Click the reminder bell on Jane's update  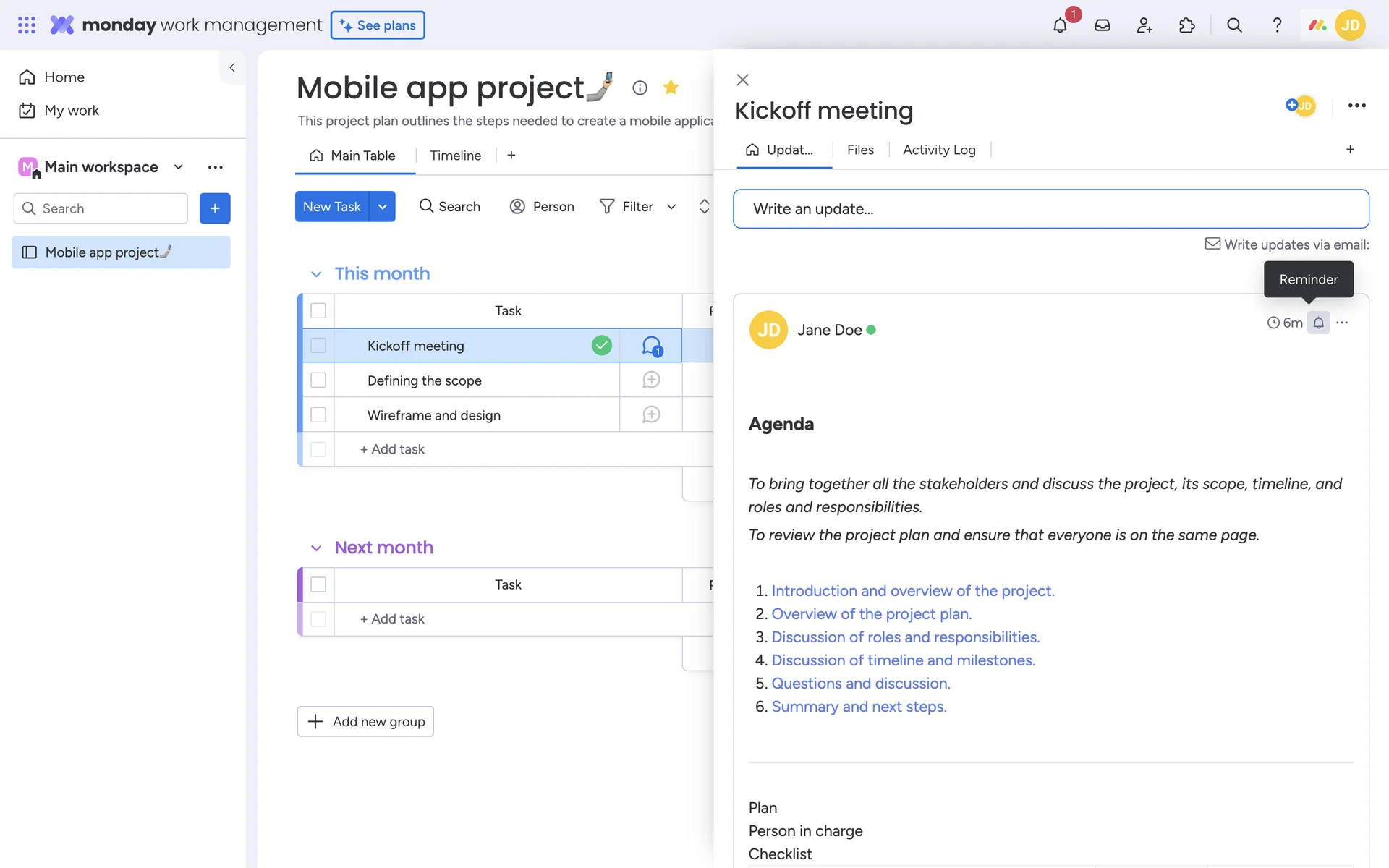(x=1318, y=323)
